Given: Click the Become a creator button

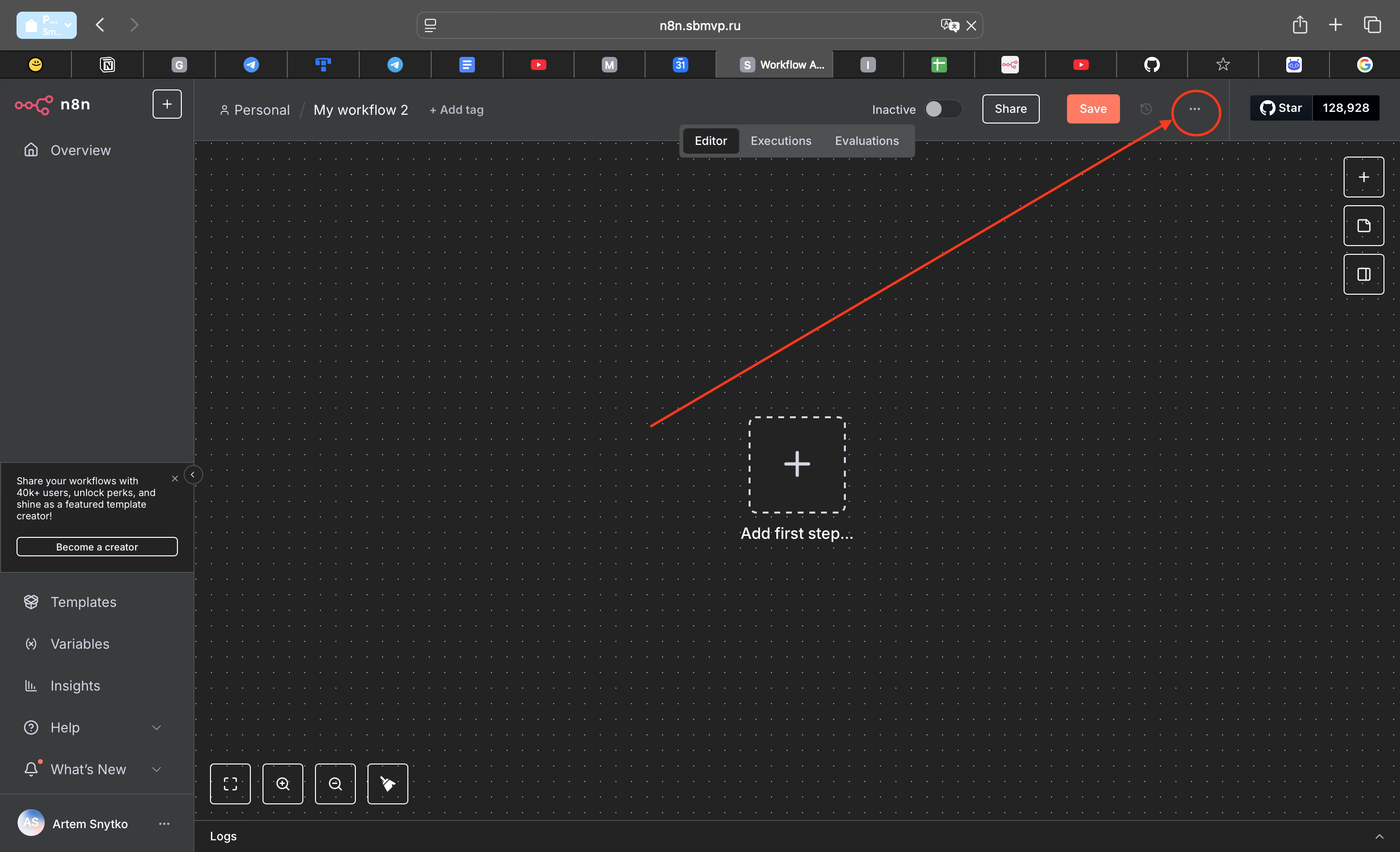Looking at the screenshot, I should point(97,547).
